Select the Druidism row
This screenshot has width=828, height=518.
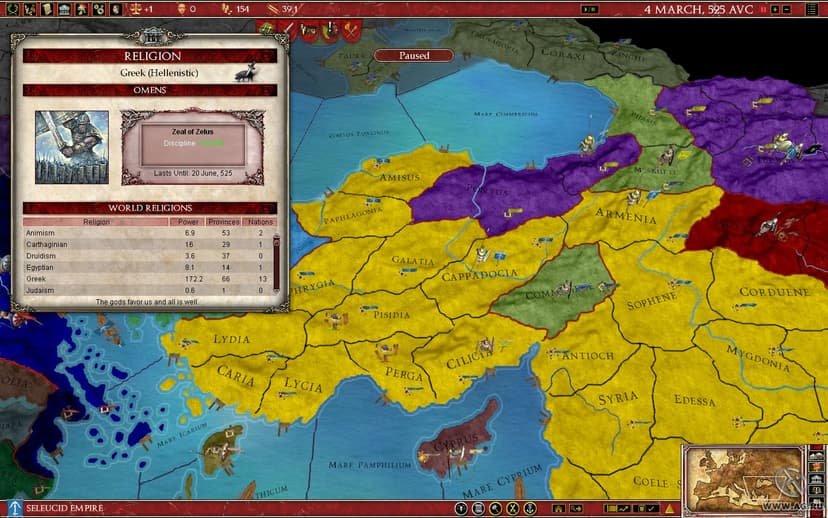tap(148, 256)
